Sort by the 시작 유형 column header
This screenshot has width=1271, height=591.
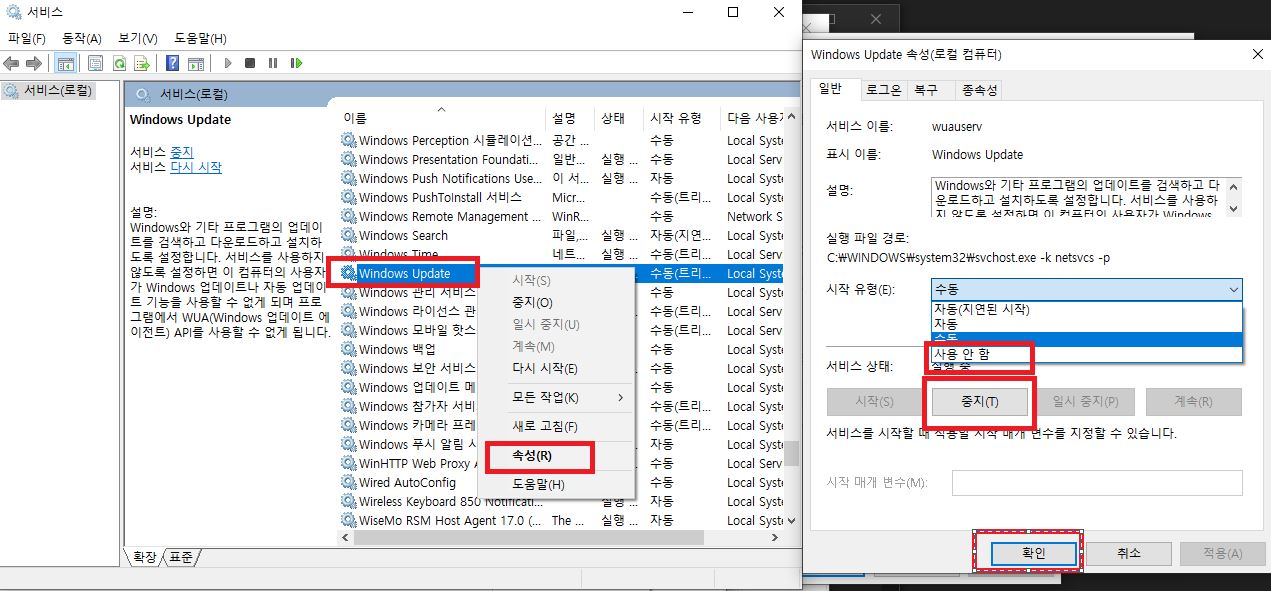(681, 118)
